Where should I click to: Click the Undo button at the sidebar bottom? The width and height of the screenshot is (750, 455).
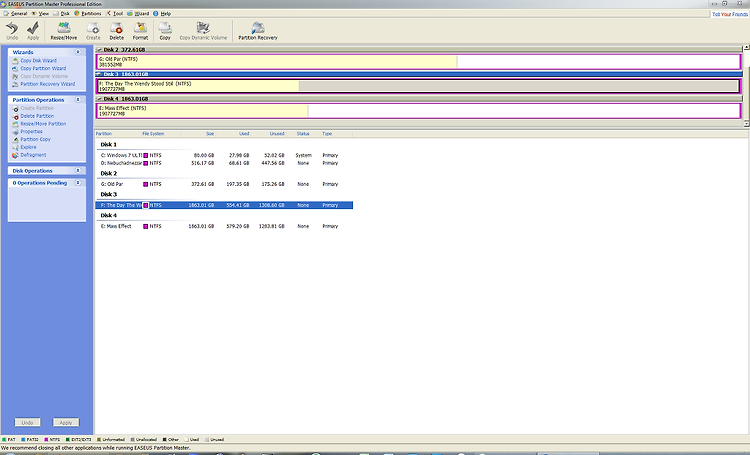27,422
